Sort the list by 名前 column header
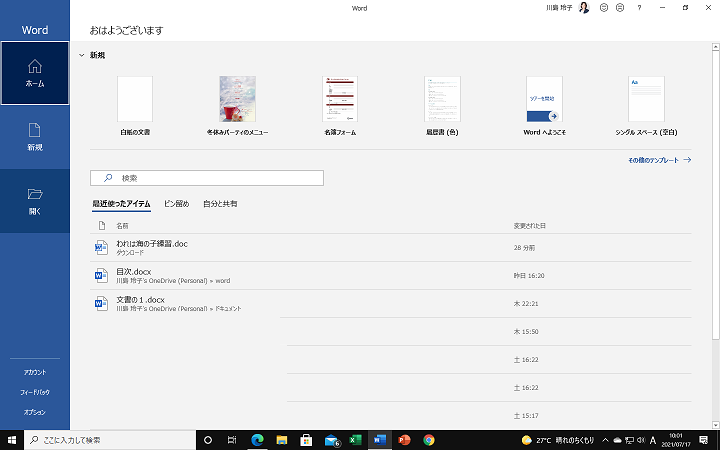This screenshot has width=720, height=450. point(122,226)
